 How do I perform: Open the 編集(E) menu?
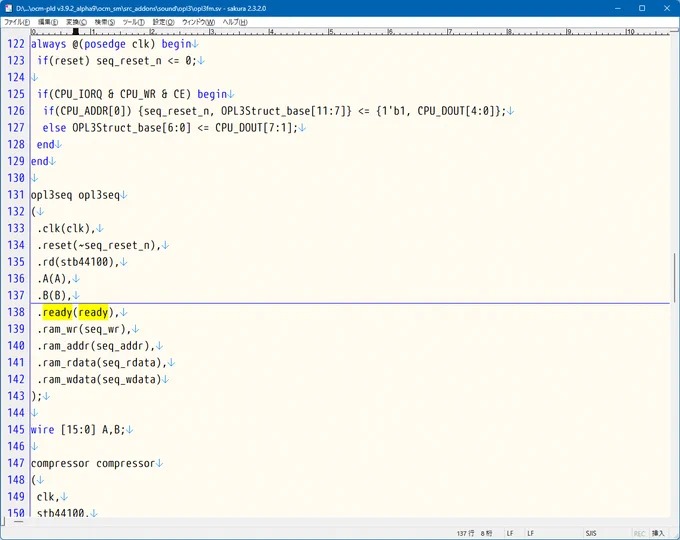(48, 22)
